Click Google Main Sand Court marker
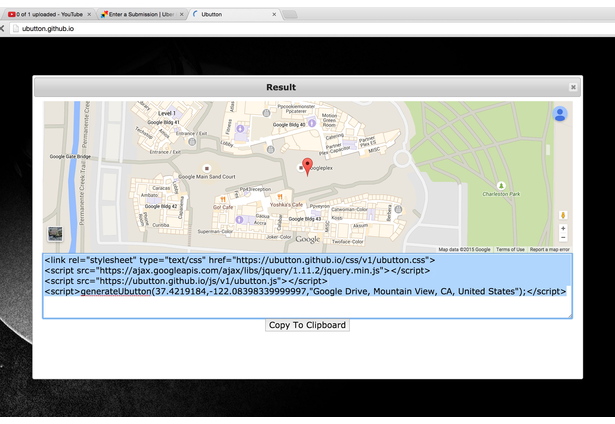The image size is (615, 424). 207,168
